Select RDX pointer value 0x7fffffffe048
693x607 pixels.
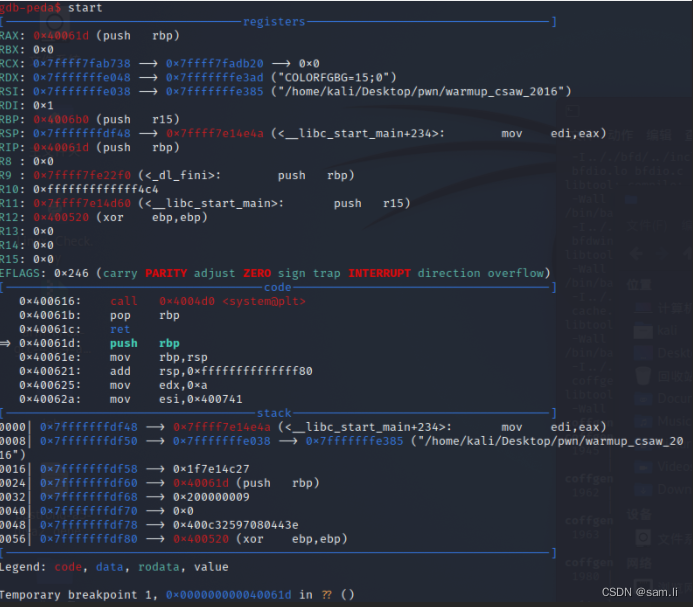point(82,78)
